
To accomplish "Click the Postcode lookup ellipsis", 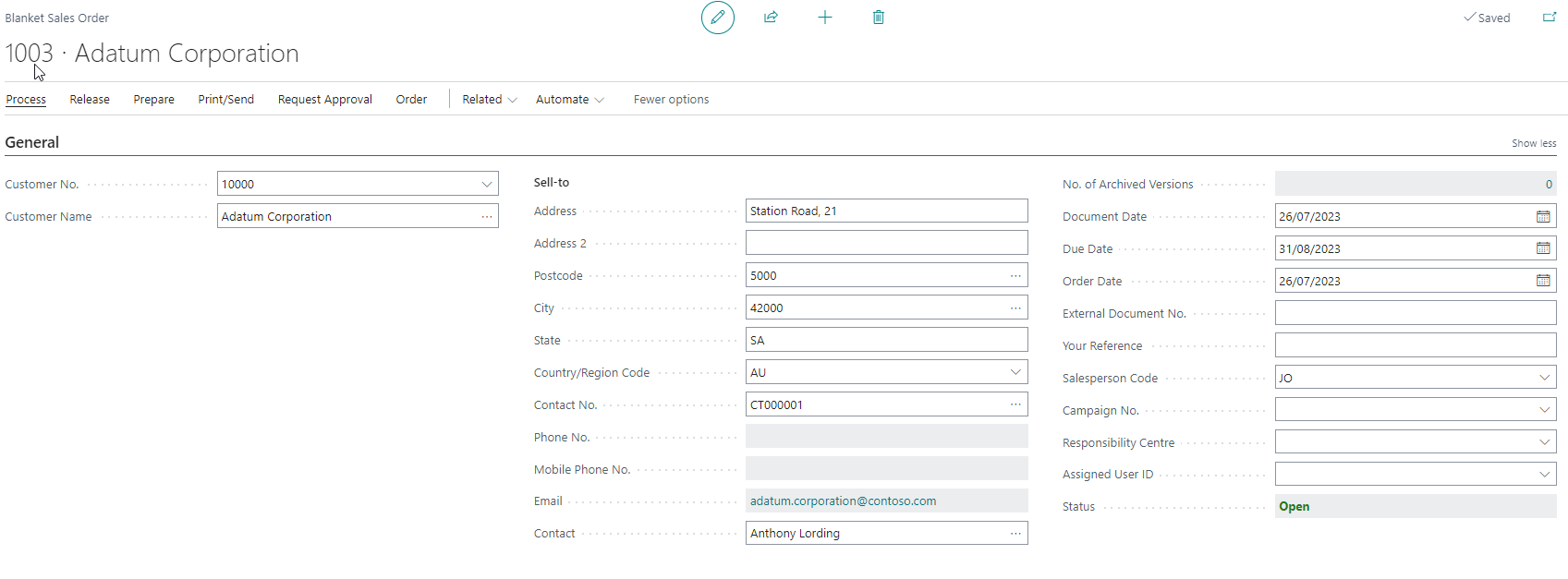I will point(1015,275).
